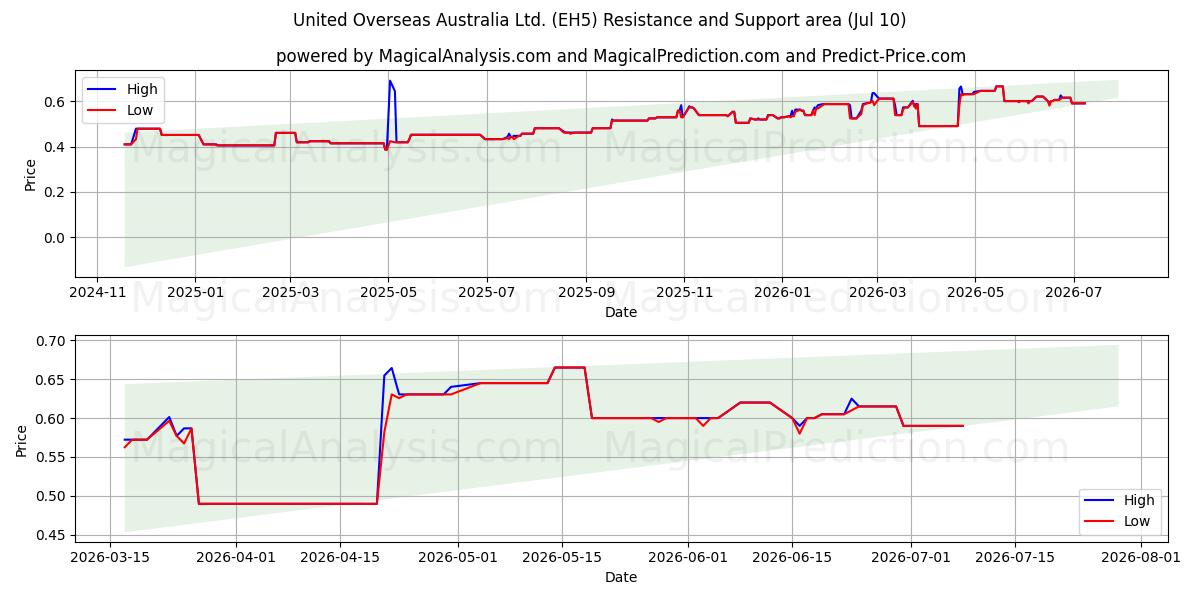Click the 0.4 price tick label

pyautogui.click(x=56, y=147)
